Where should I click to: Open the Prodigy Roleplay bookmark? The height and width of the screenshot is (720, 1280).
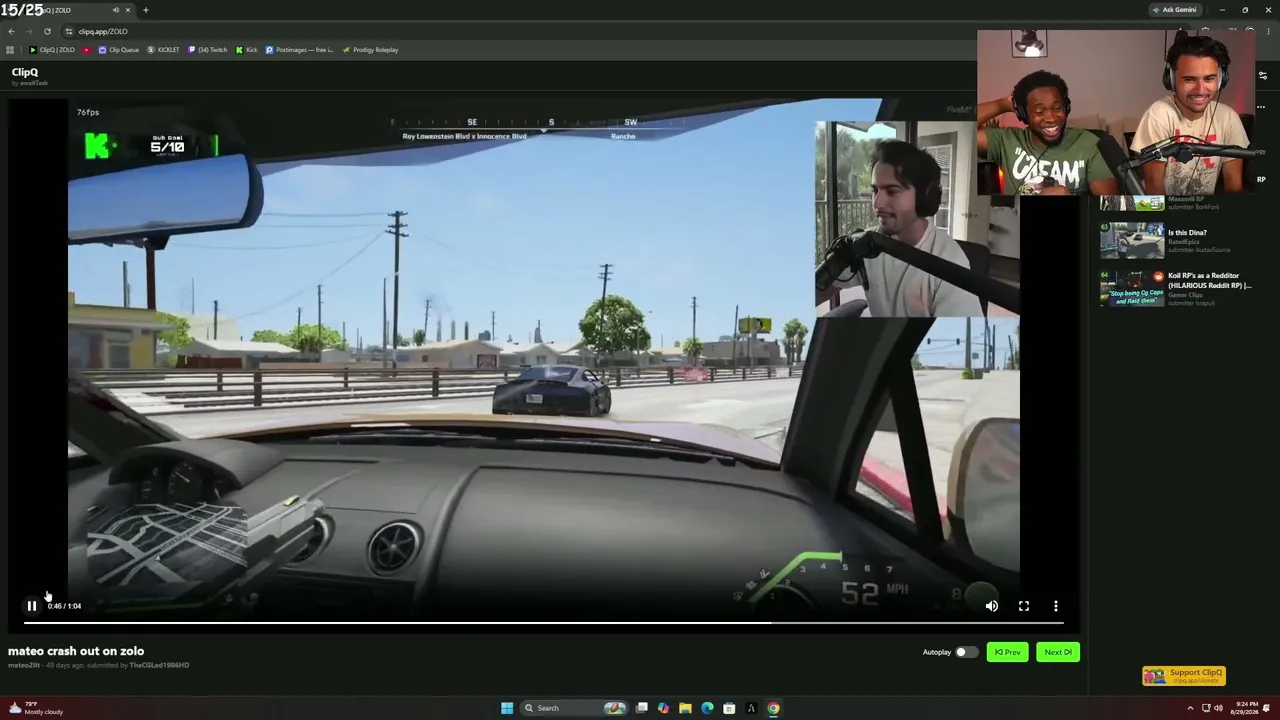click(x=370, y=50)
